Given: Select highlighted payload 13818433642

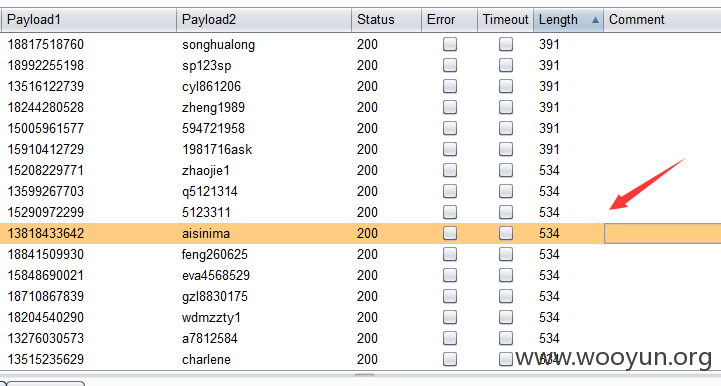Looking at the screenshot, I should pos(46,233).
